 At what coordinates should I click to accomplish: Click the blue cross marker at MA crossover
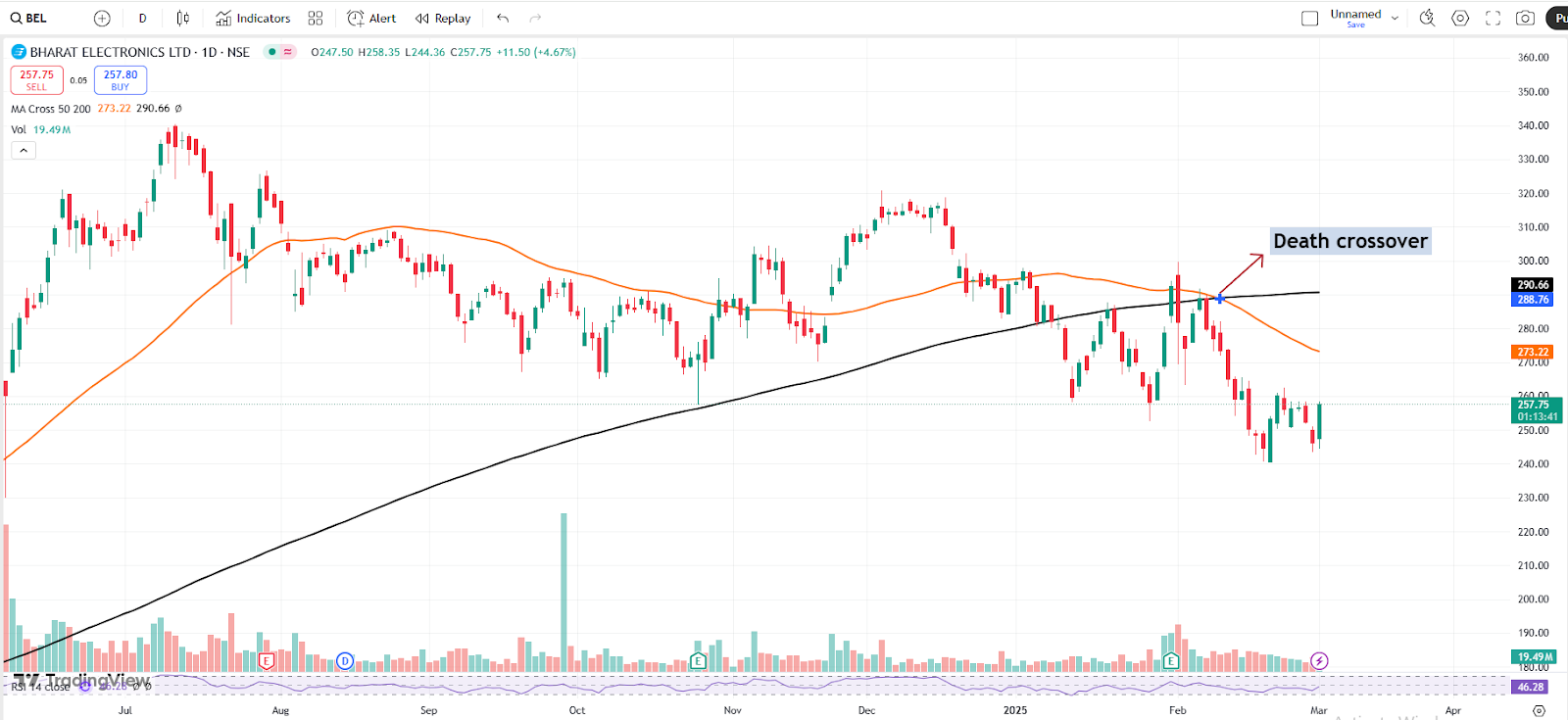coord(1220,298)
